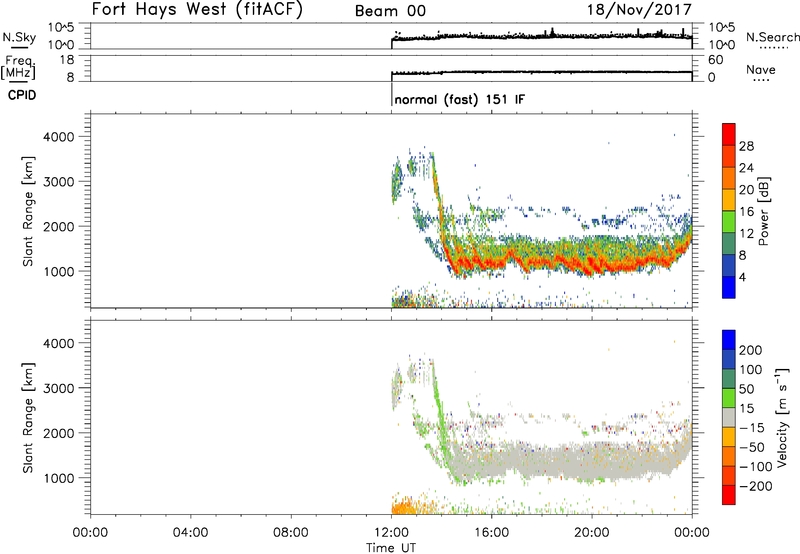Click the blue bottom segment of Power colorbar

pos(729,287)
